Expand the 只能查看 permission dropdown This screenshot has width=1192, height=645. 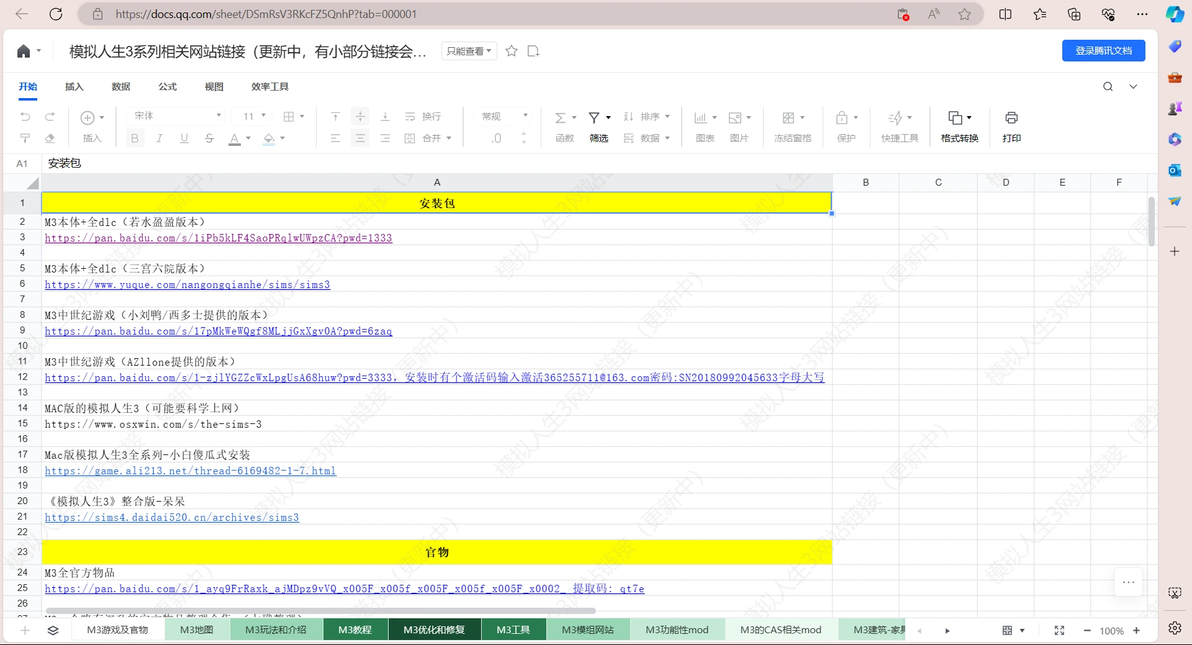point(469,51)
